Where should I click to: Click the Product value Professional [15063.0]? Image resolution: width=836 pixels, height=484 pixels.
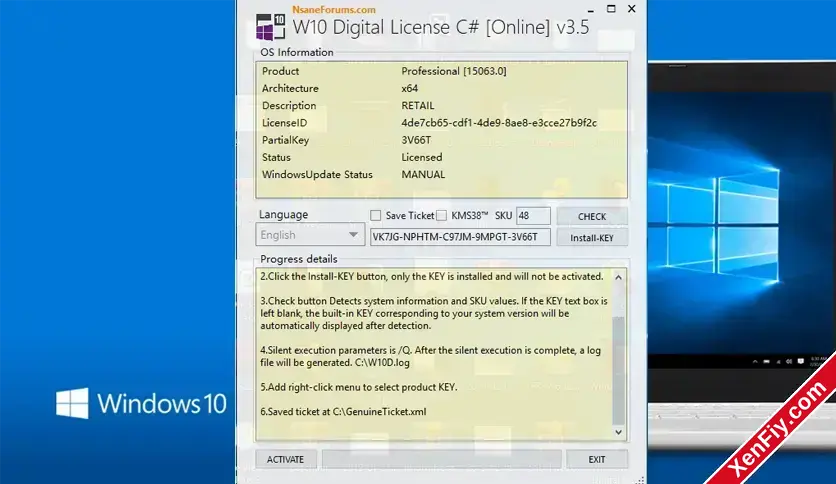click(454, 71)
